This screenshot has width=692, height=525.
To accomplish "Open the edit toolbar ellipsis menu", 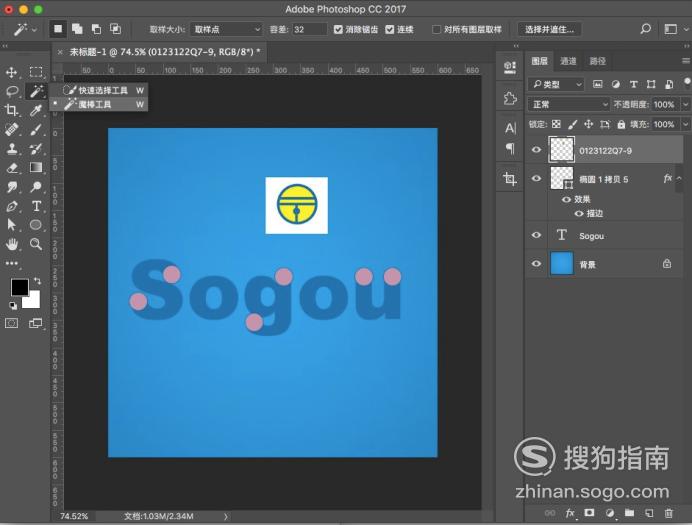I will coord(12,263).
